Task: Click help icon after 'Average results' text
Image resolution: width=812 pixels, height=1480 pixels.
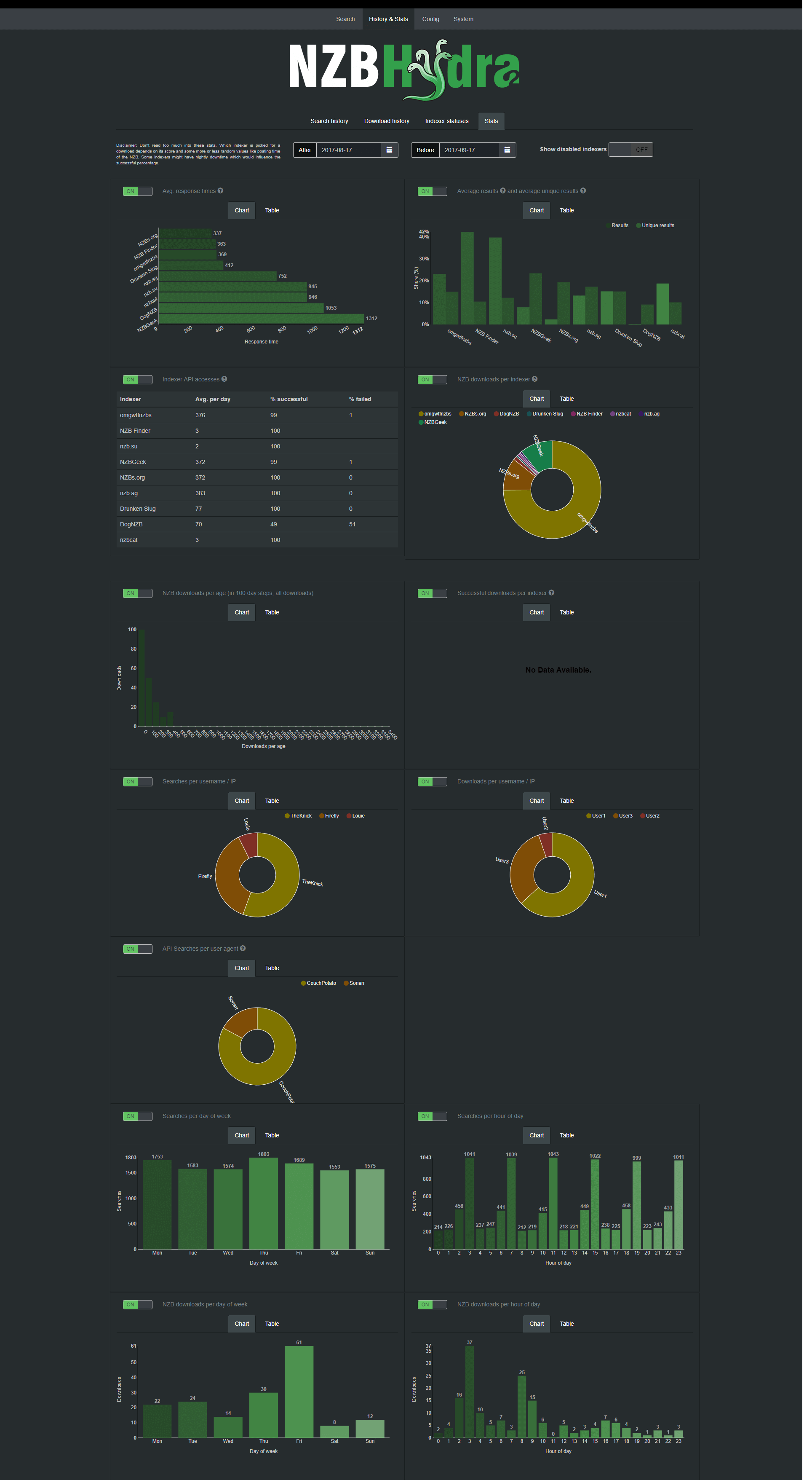Action: coord(502,191)
